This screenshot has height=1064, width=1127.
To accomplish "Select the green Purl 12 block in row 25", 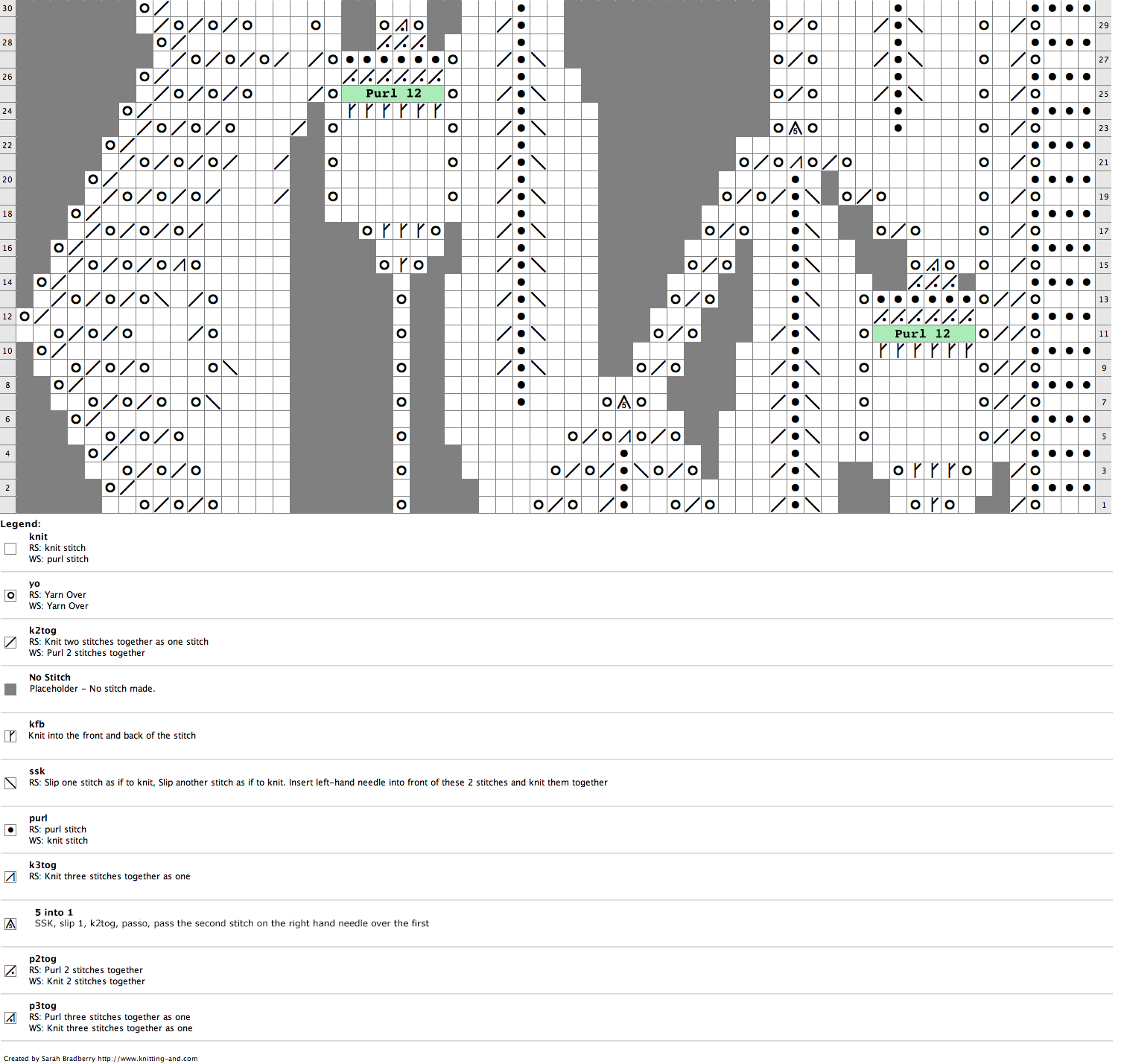I will 393,94.
